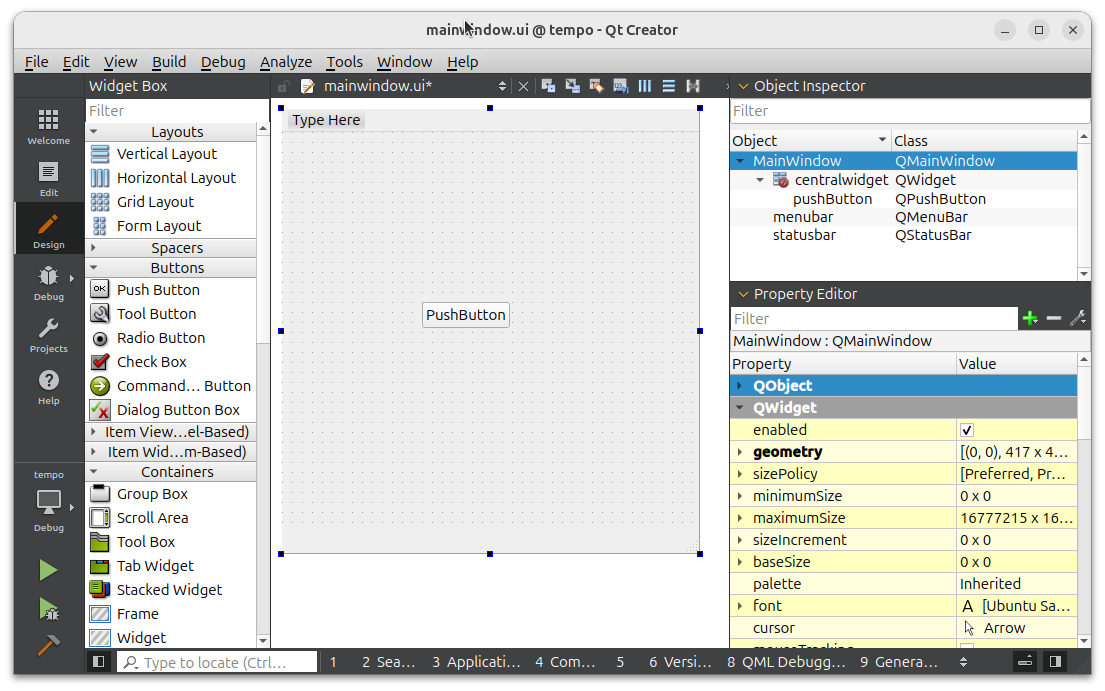Close the mainwindow.ui document with X
The image size is (1105, 691).
[x=523, y=87]
